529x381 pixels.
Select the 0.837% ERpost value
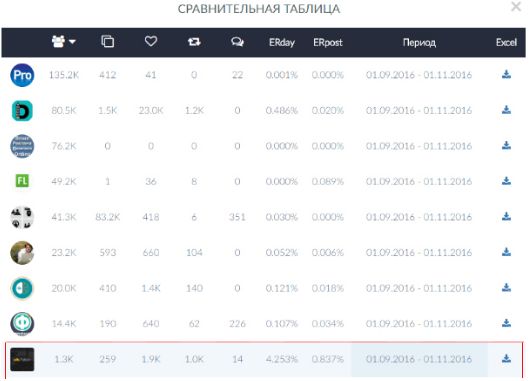(x=328, y=359)
